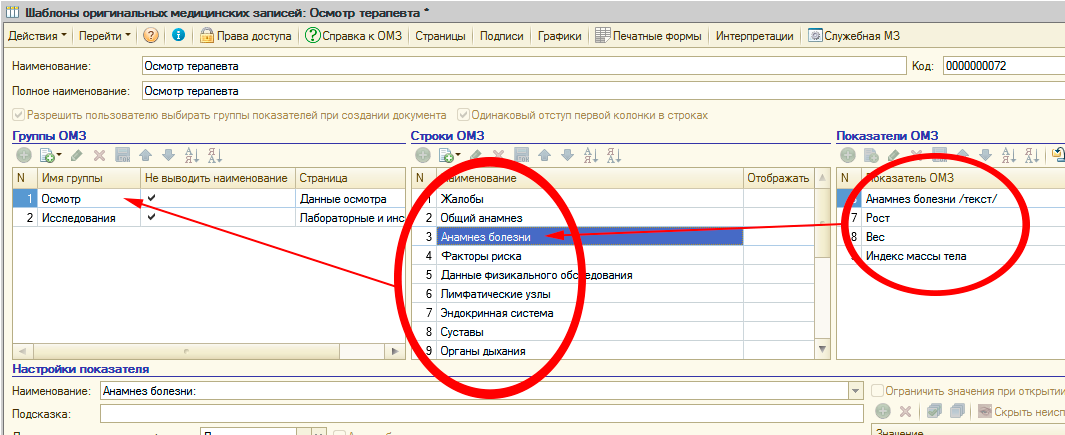
Task: Open the Действия dropdown menu
Action: coord(37,36)
